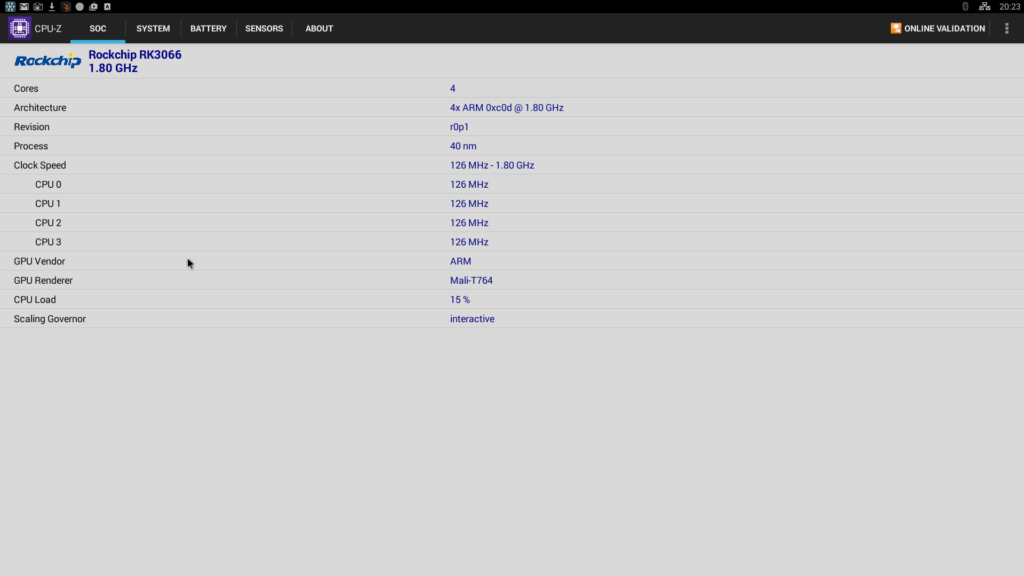The height and width of the screenshot is (576, 1024).
Task: Tap the interactive governor value
Action: [472, 319]
